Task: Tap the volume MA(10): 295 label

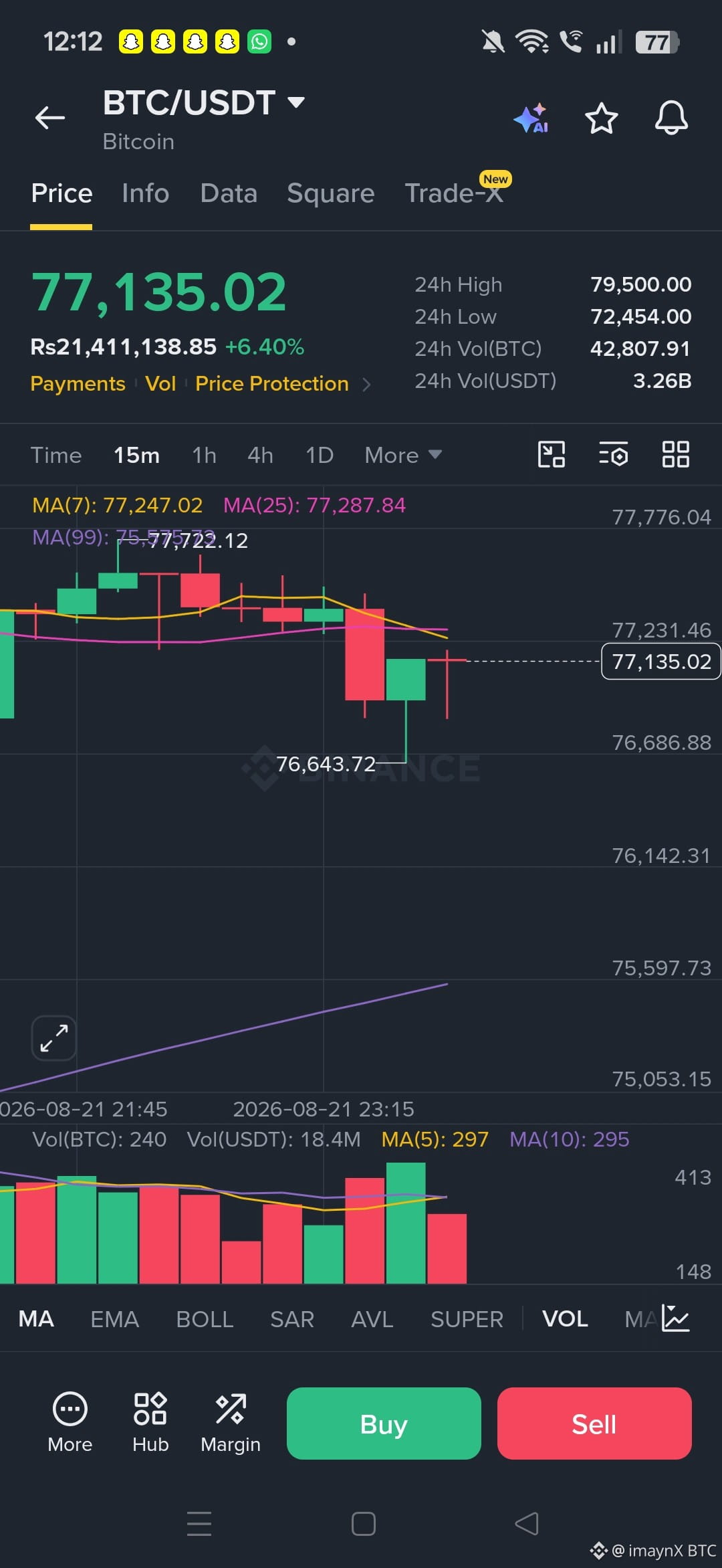Action: (570, 1139)
